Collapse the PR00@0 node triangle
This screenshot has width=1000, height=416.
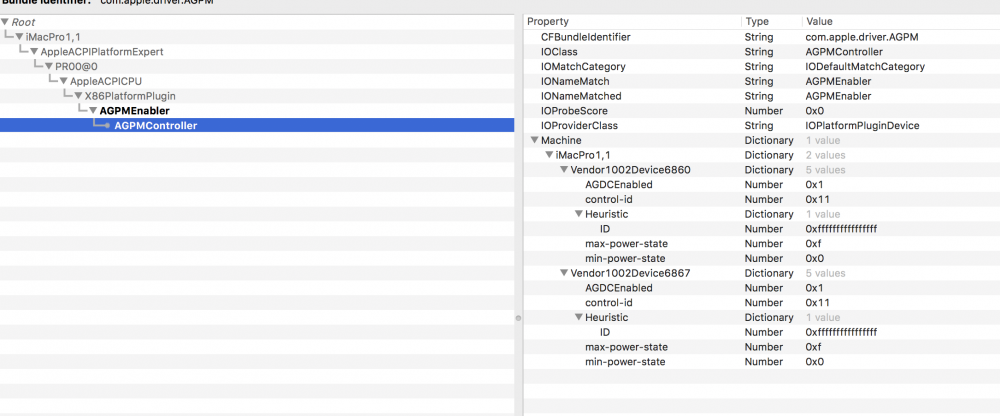click(x=49, y=66)
